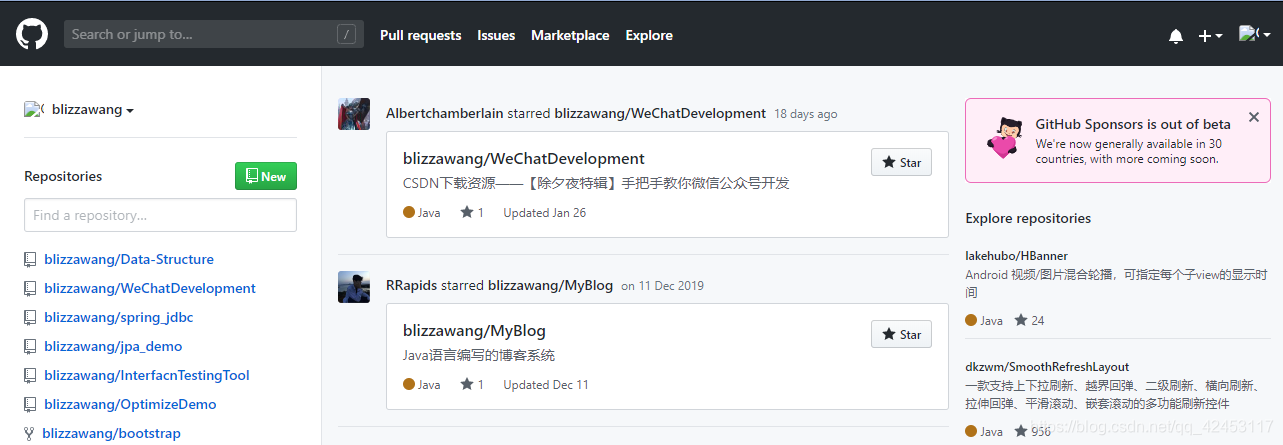Open blizzawang/bootstrap forked repository link

click(111, 433)
